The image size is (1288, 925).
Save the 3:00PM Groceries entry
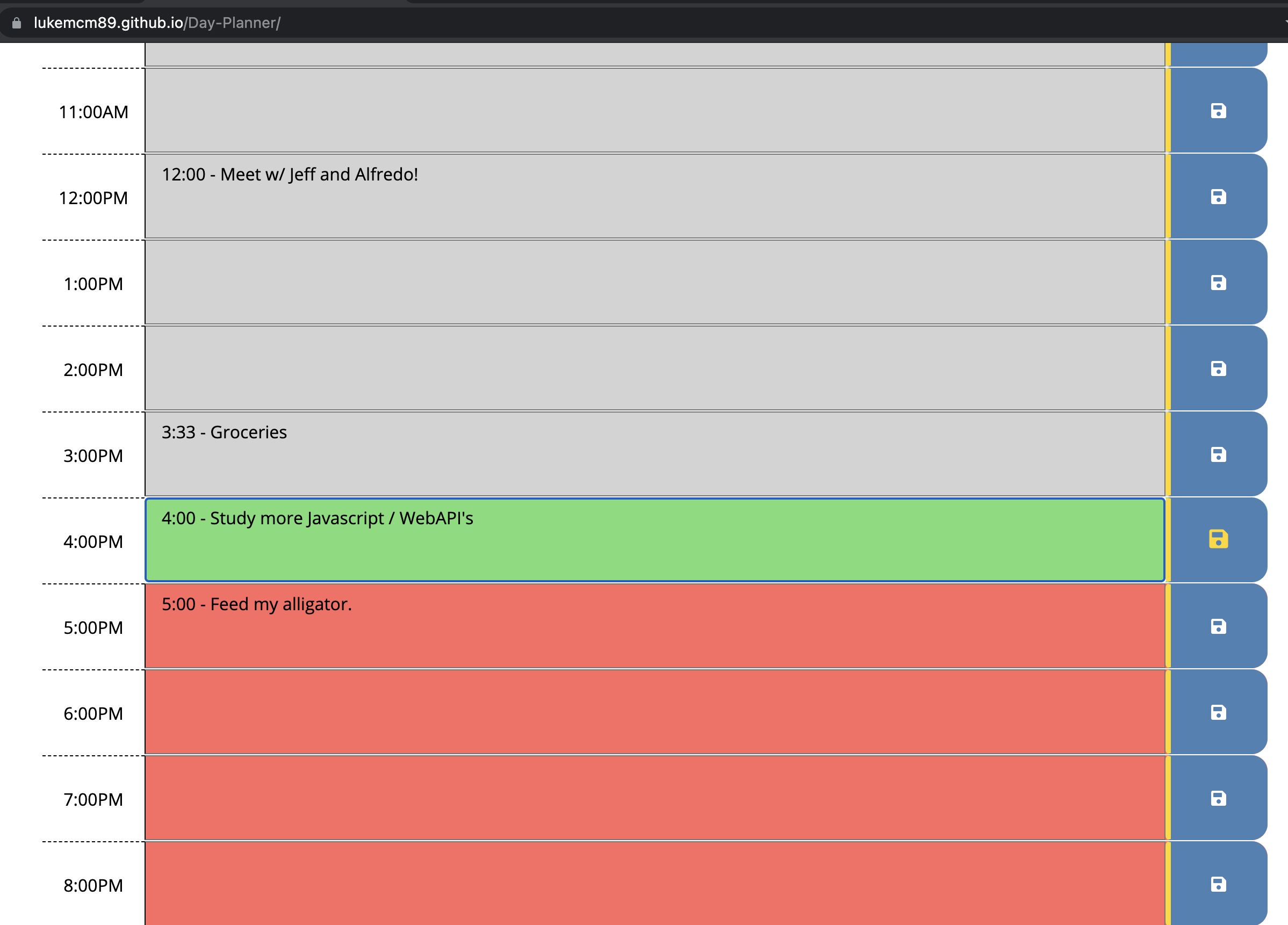point(1219,454)
